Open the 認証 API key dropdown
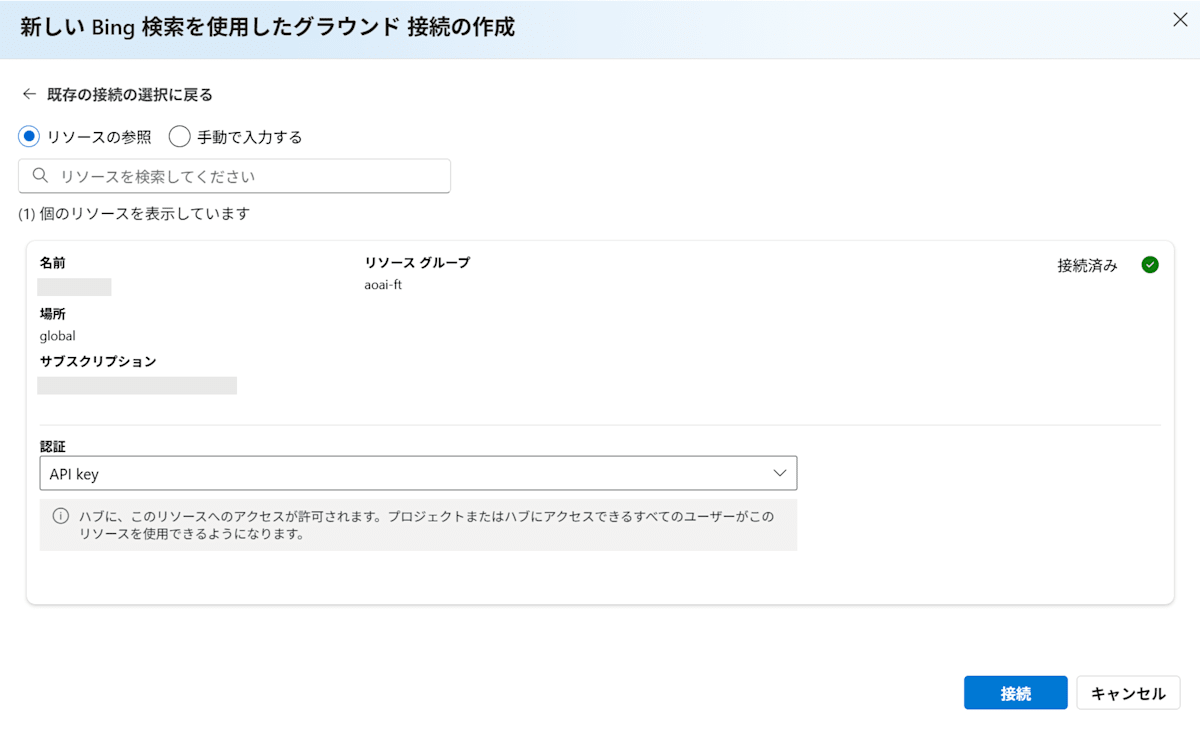This screenshot has height=729, width=1200. point(418,474)
